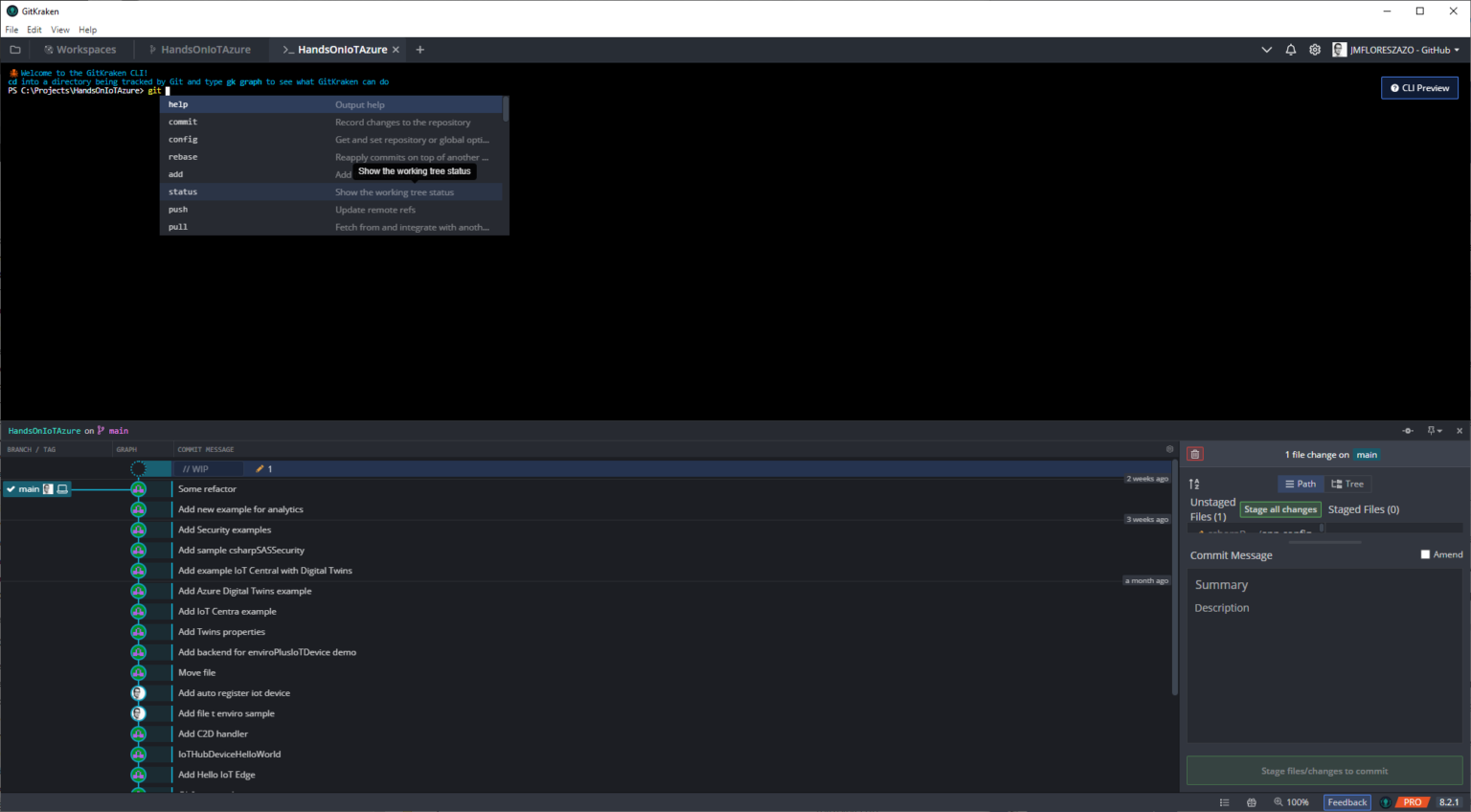The image size is (1471, 812).
Task: Add a new tab with the plus icon
Action: 419,50
